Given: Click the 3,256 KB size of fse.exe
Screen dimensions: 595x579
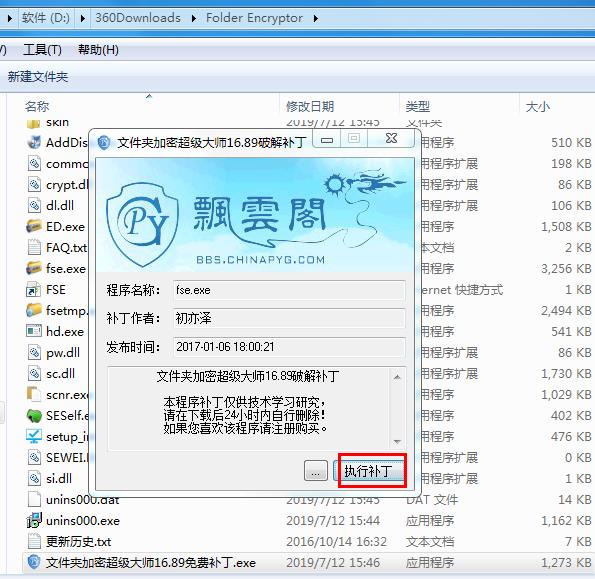Looking at the screenshot, I should [566, 269].
